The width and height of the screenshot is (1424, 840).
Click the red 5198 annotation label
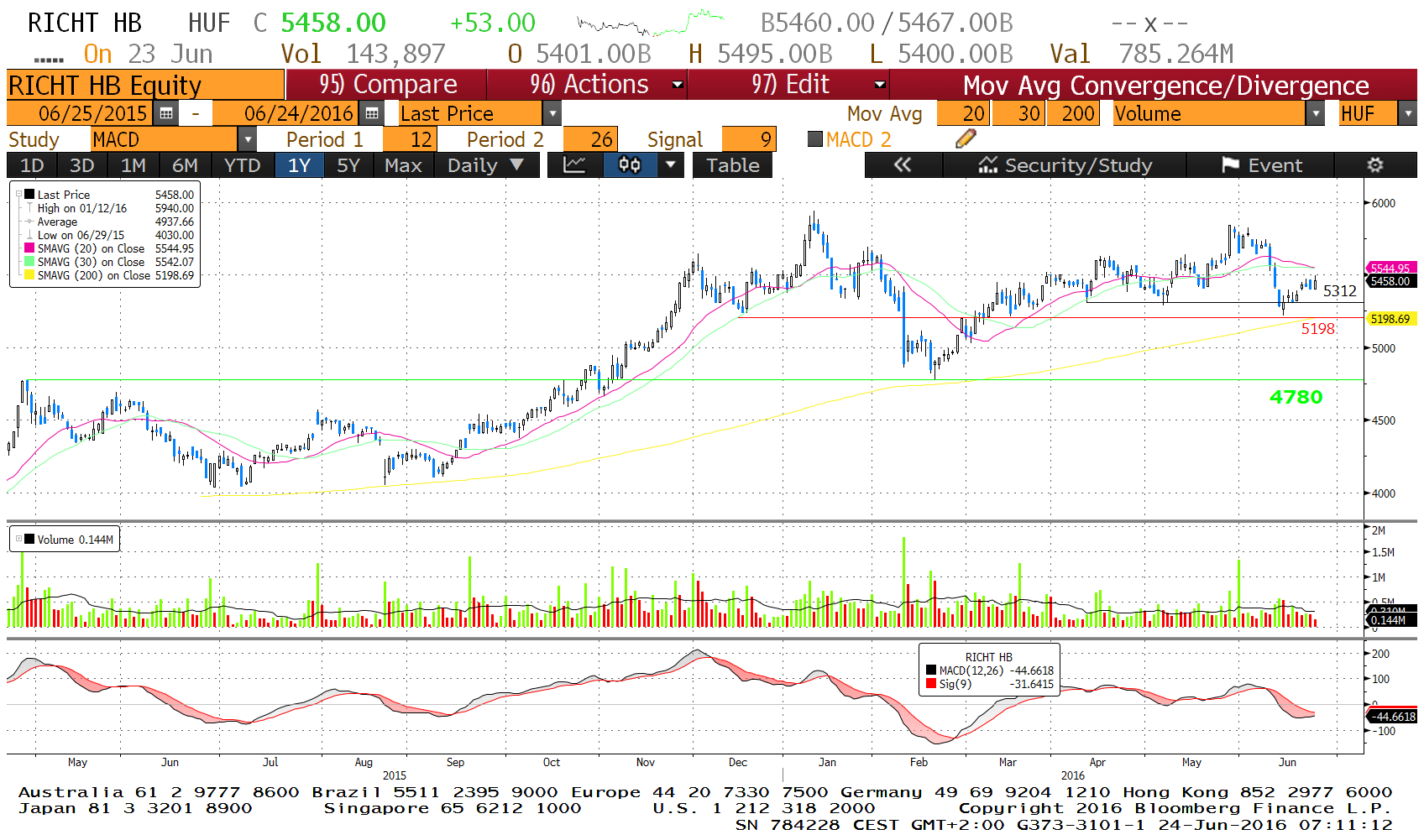pyautogui.click(x=1317, y=329)
